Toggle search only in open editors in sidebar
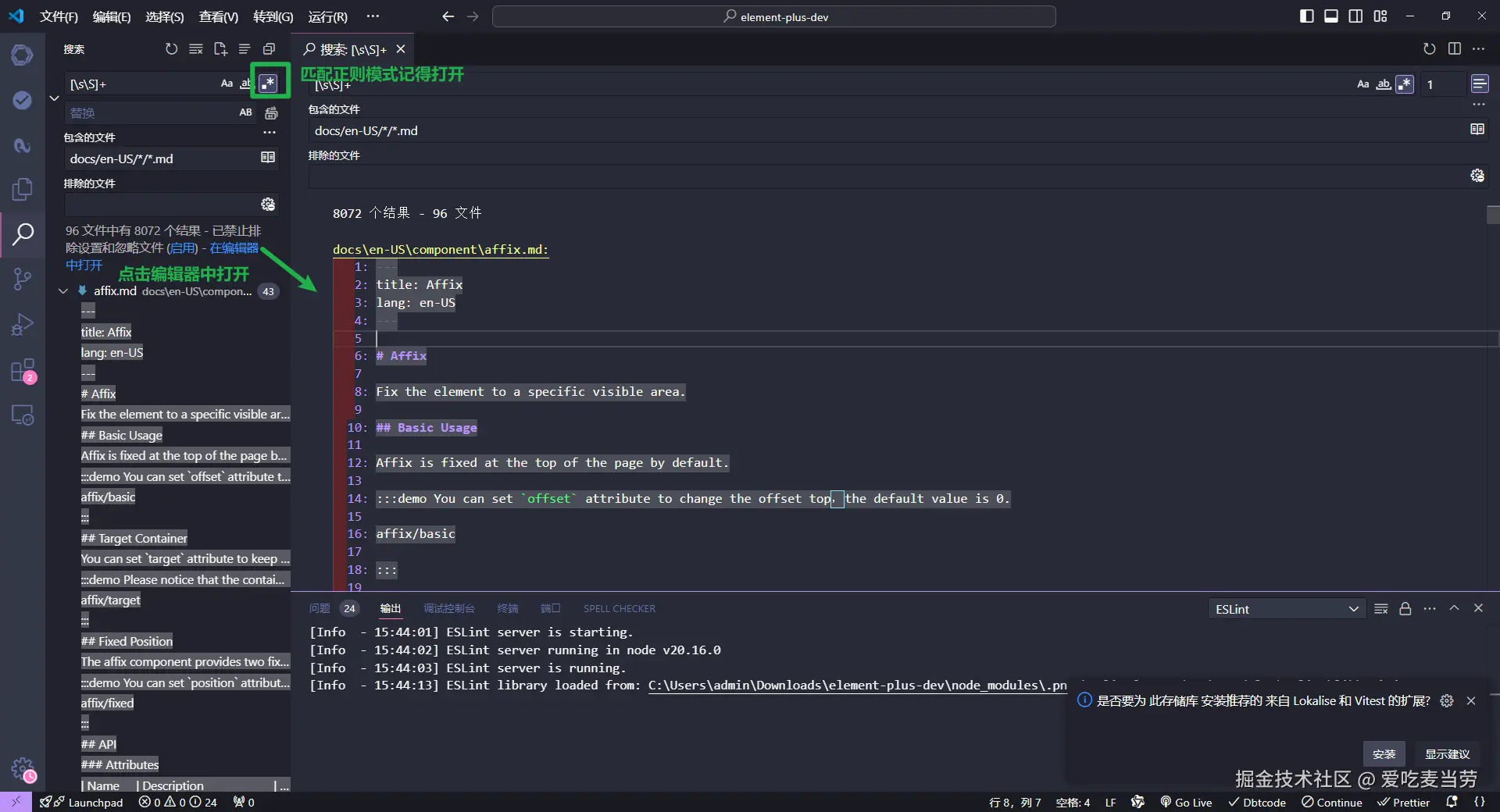This screenshot has height=812, width=1500. [x=268, y=158]
